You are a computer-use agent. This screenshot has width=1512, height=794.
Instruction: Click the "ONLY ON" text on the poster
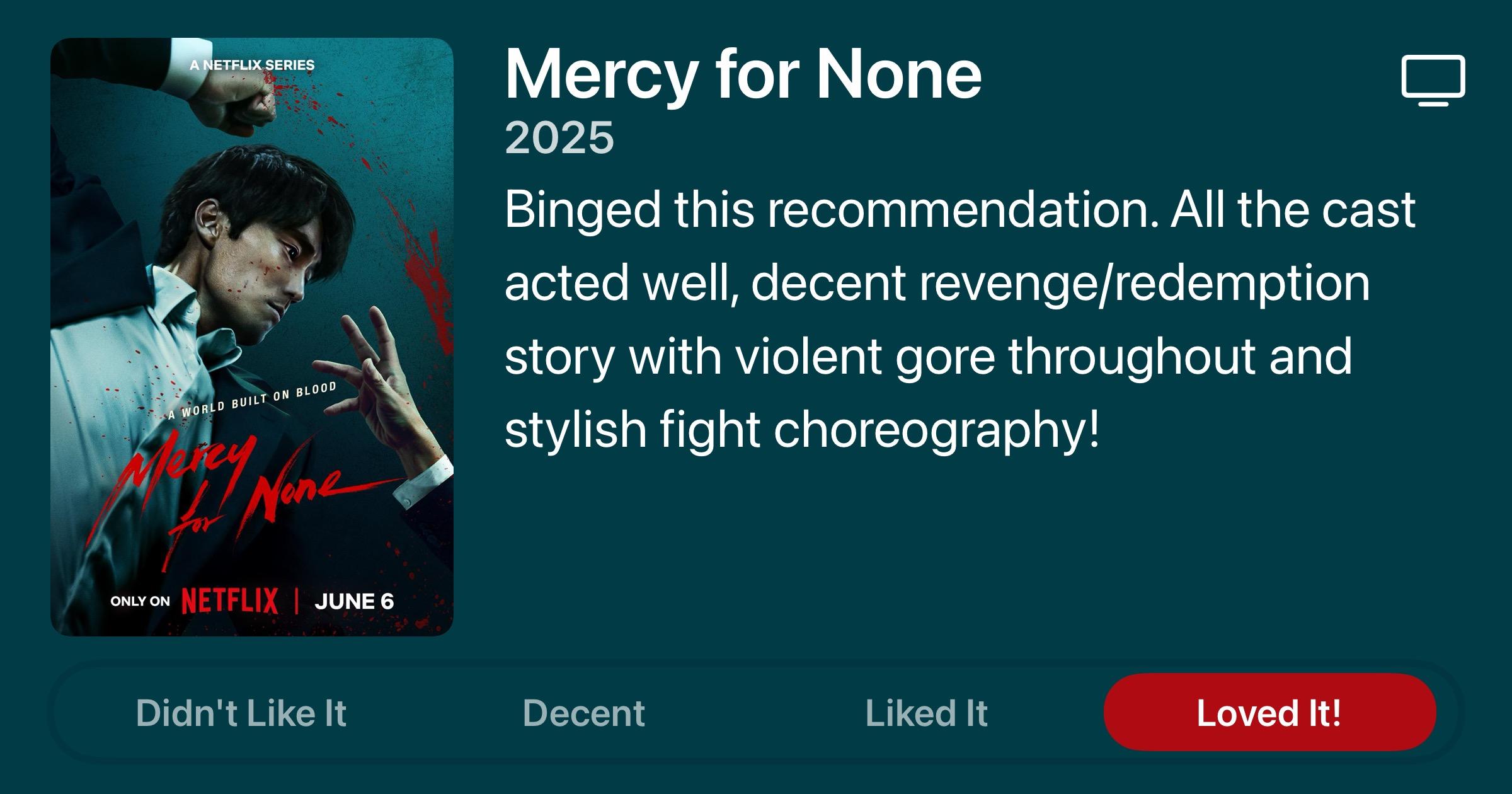(x=140, y=601)
